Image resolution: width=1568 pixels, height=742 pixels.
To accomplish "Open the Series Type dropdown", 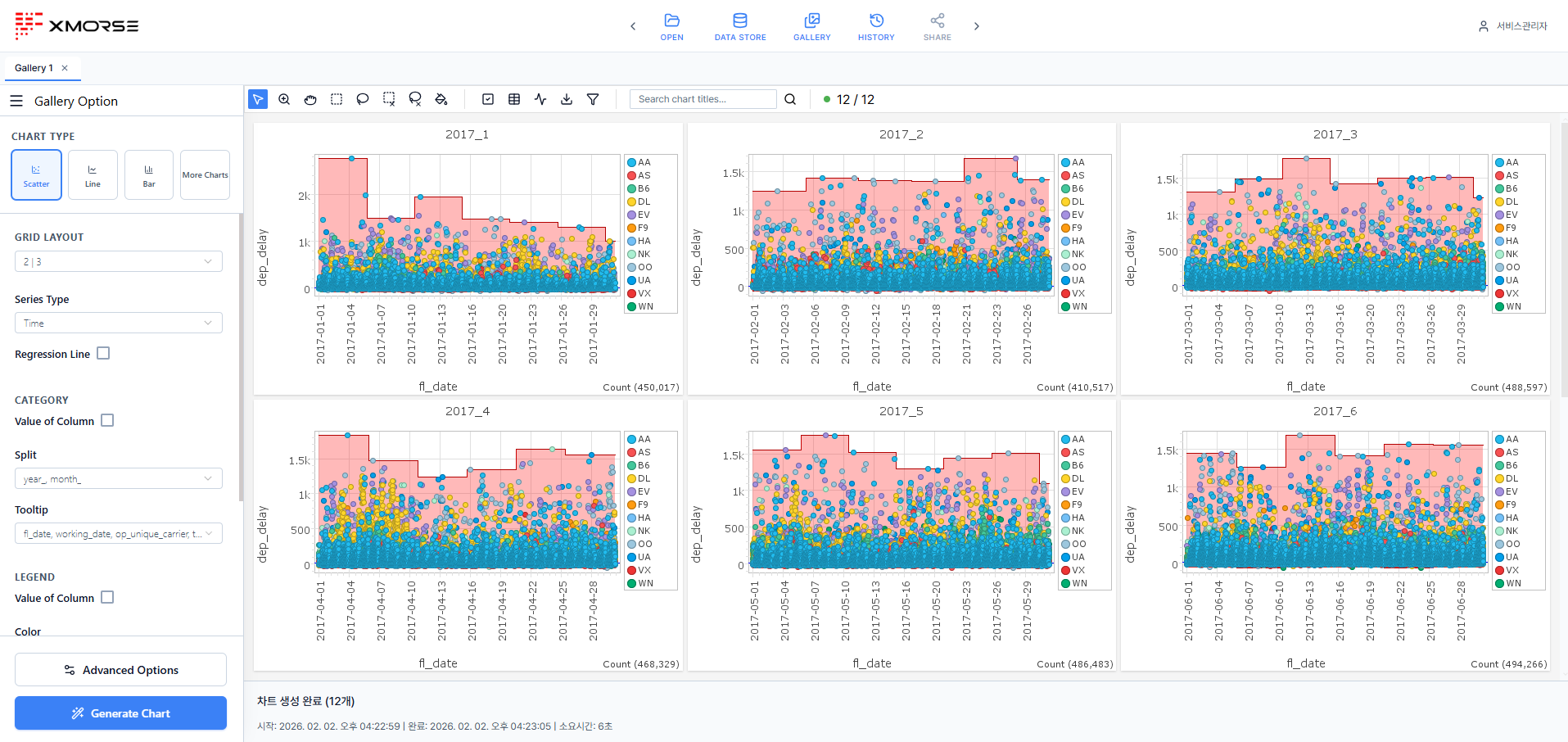I will (119, 323).
